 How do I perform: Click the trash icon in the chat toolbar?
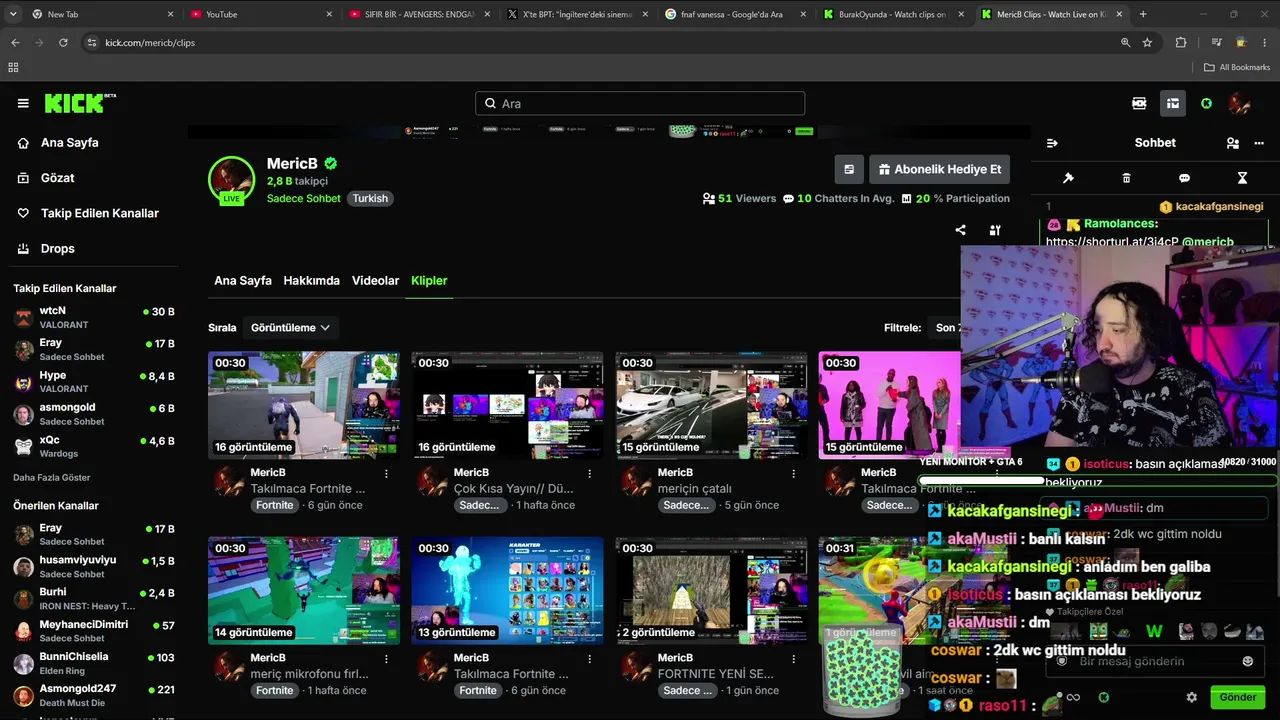click(1126, 178)
